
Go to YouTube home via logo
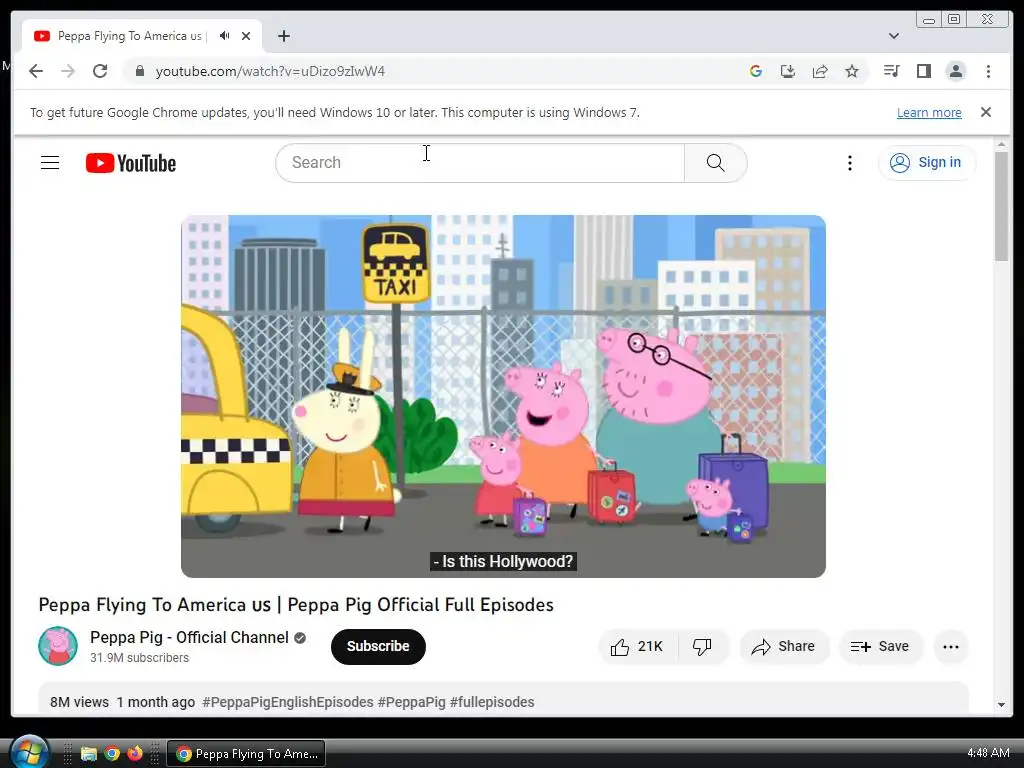(131, 163)
